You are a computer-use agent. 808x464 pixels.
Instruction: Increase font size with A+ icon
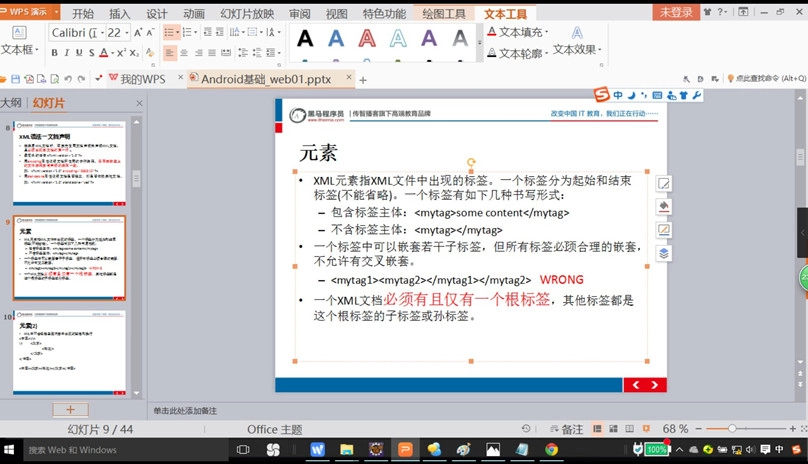[138, 32]
